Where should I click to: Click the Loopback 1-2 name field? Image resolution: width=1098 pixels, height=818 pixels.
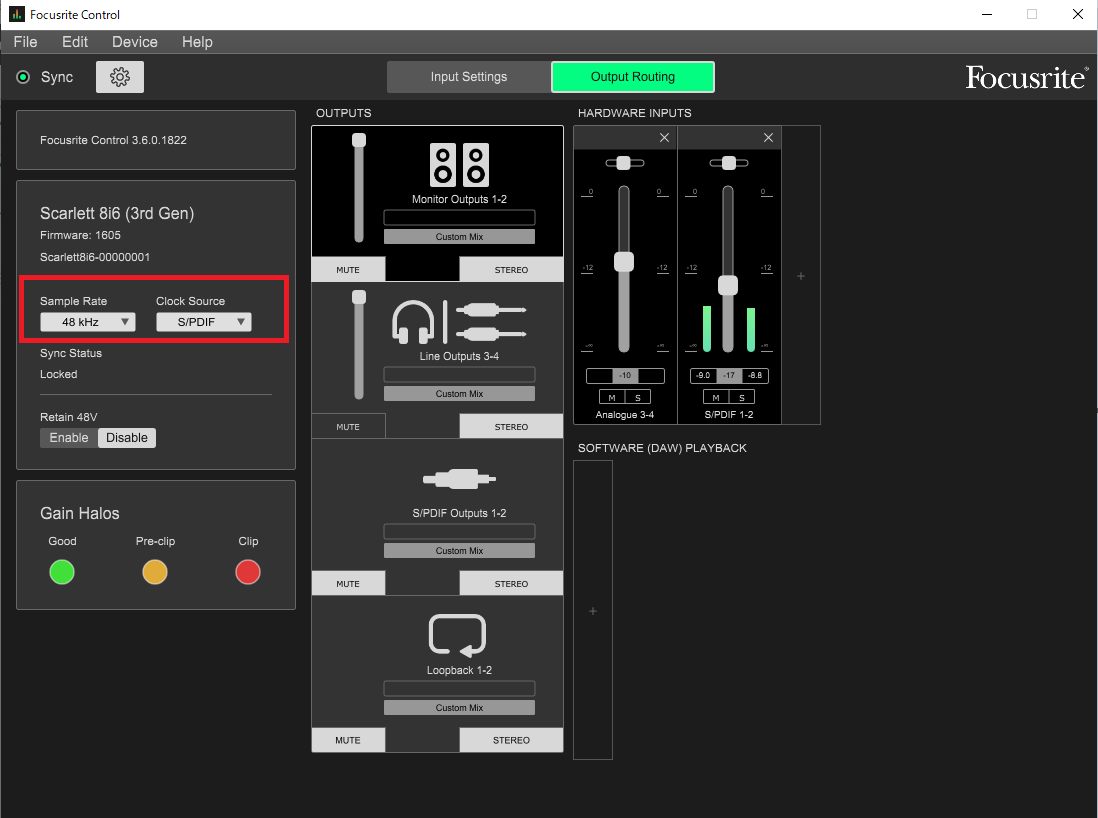tap(459, 688)
